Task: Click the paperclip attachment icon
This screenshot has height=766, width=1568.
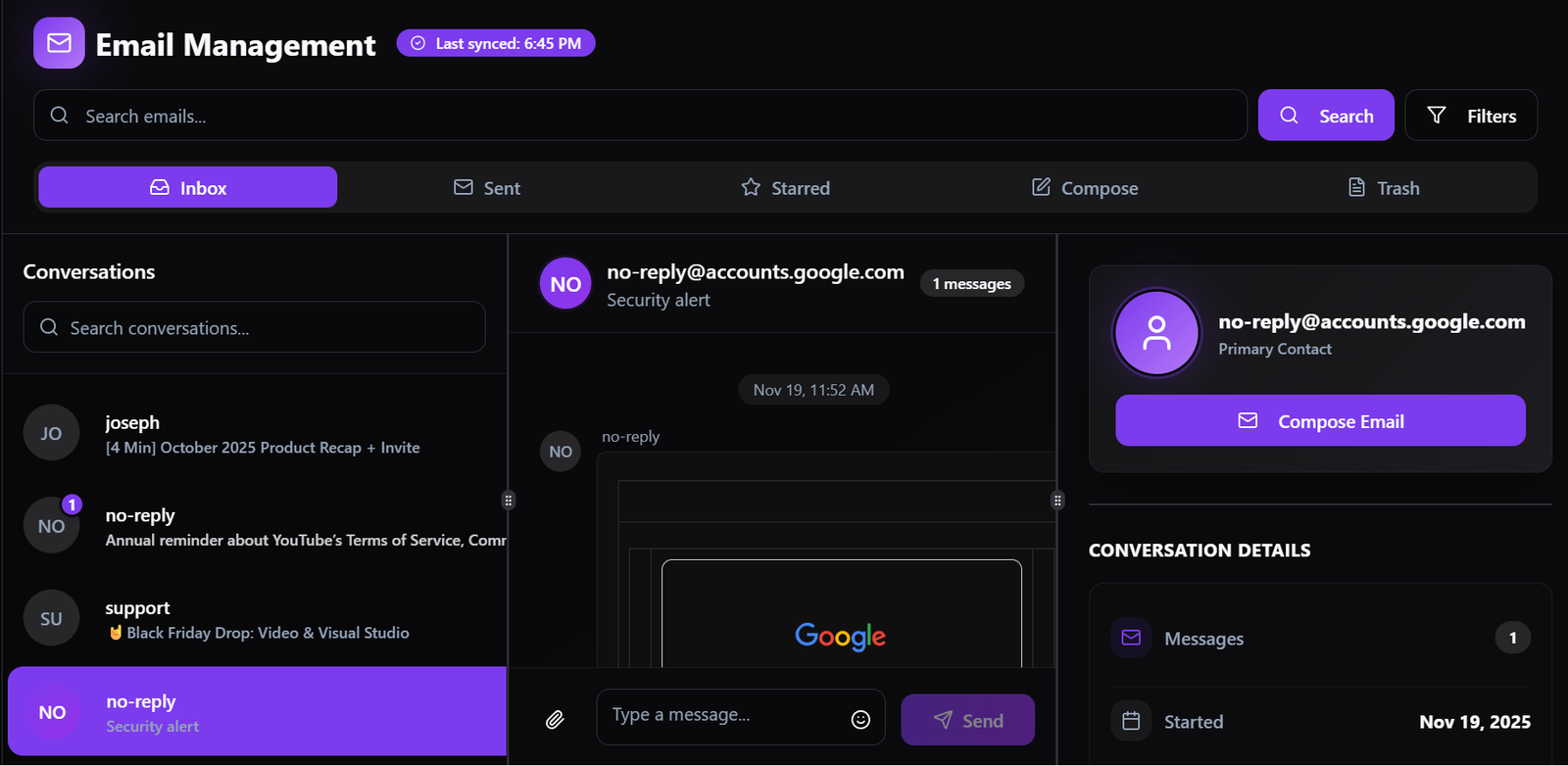Action: pyautogui.click(x=555, y=720)
